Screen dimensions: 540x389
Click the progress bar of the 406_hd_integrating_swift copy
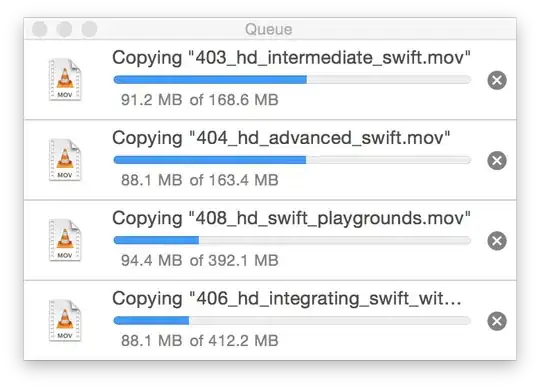click(292, 320)
